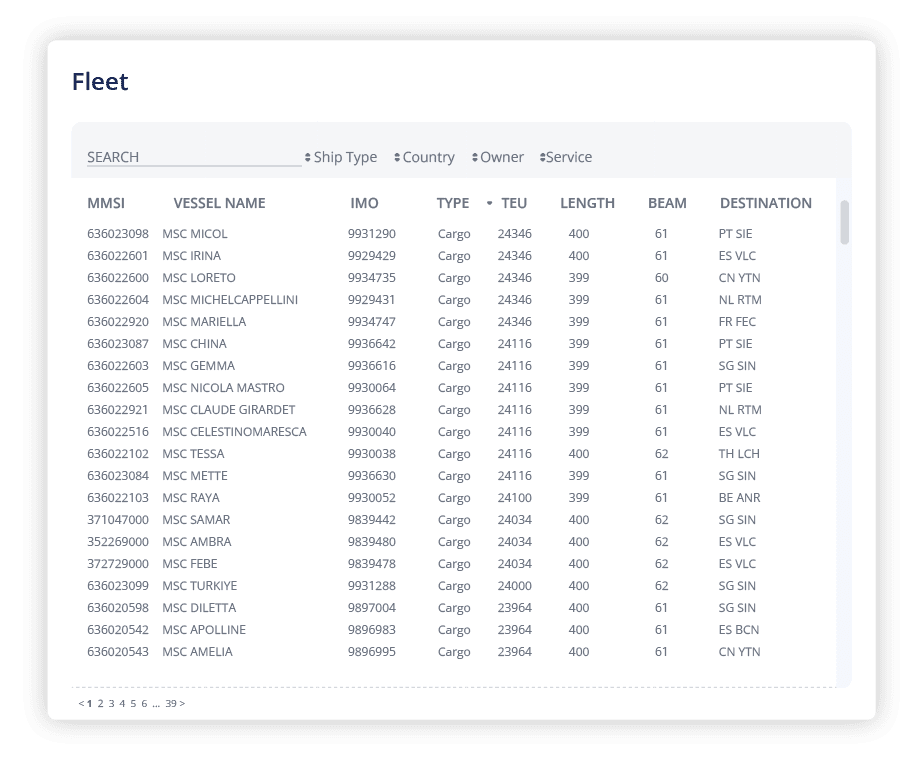Screen dimensions: 923x761
Task: Select vessel MSC RAYA
Action: (191, 498)
